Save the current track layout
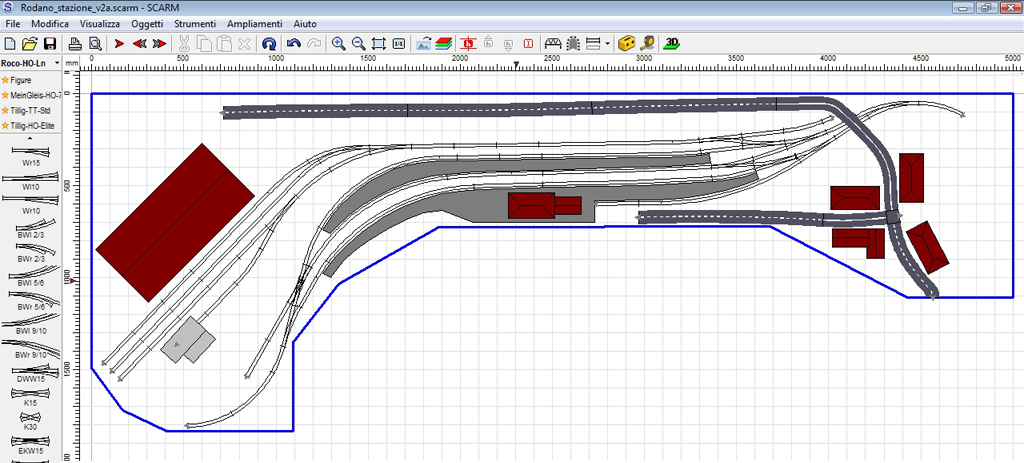The height and width of the screenshot is (463, 1024). (x=49, y=44)
